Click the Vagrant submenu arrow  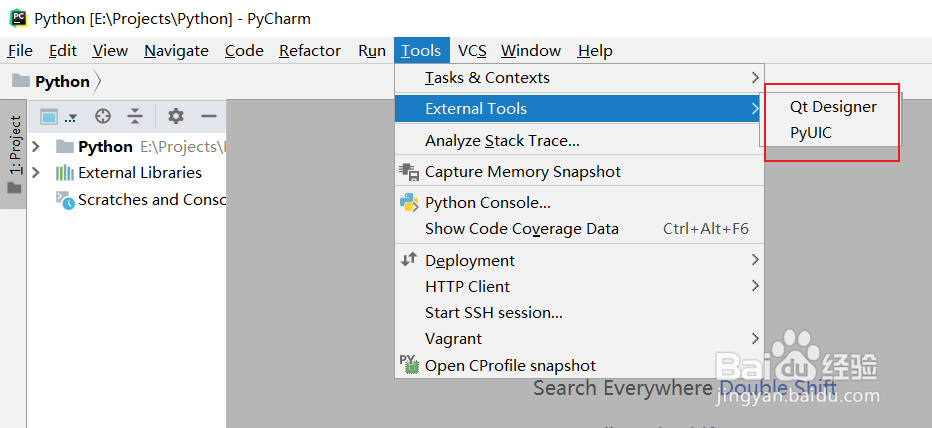tap(755, 339)
